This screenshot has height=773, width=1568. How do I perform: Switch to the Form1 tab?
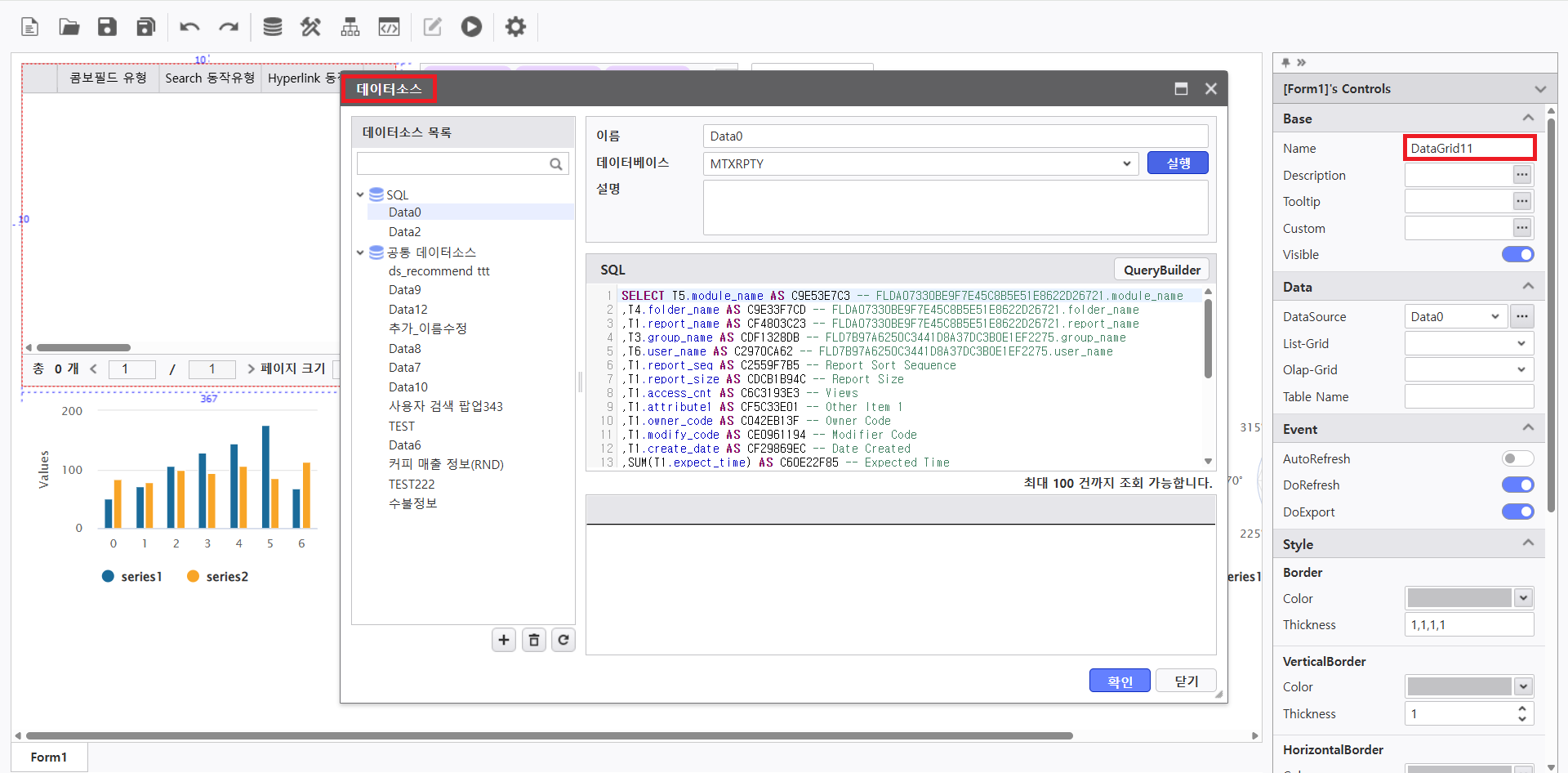[x=49, y=757]
